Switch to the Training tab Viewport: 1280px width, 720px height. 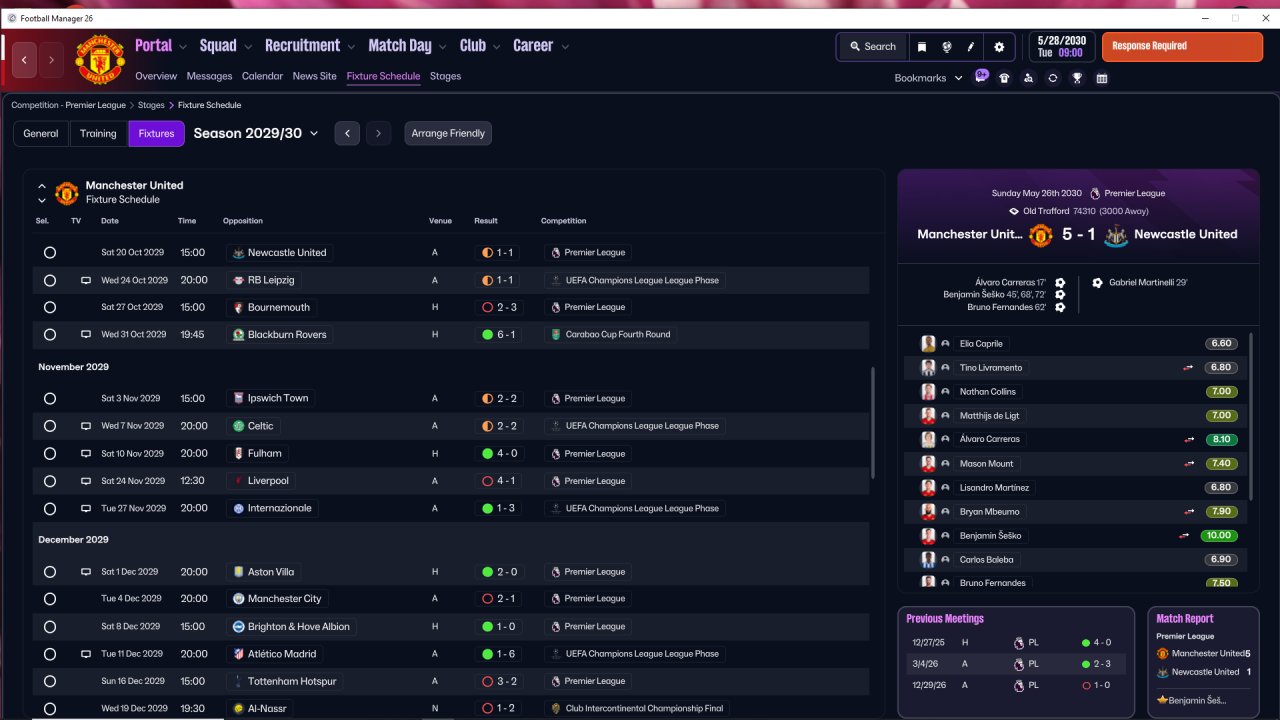(x=99, y=133)
